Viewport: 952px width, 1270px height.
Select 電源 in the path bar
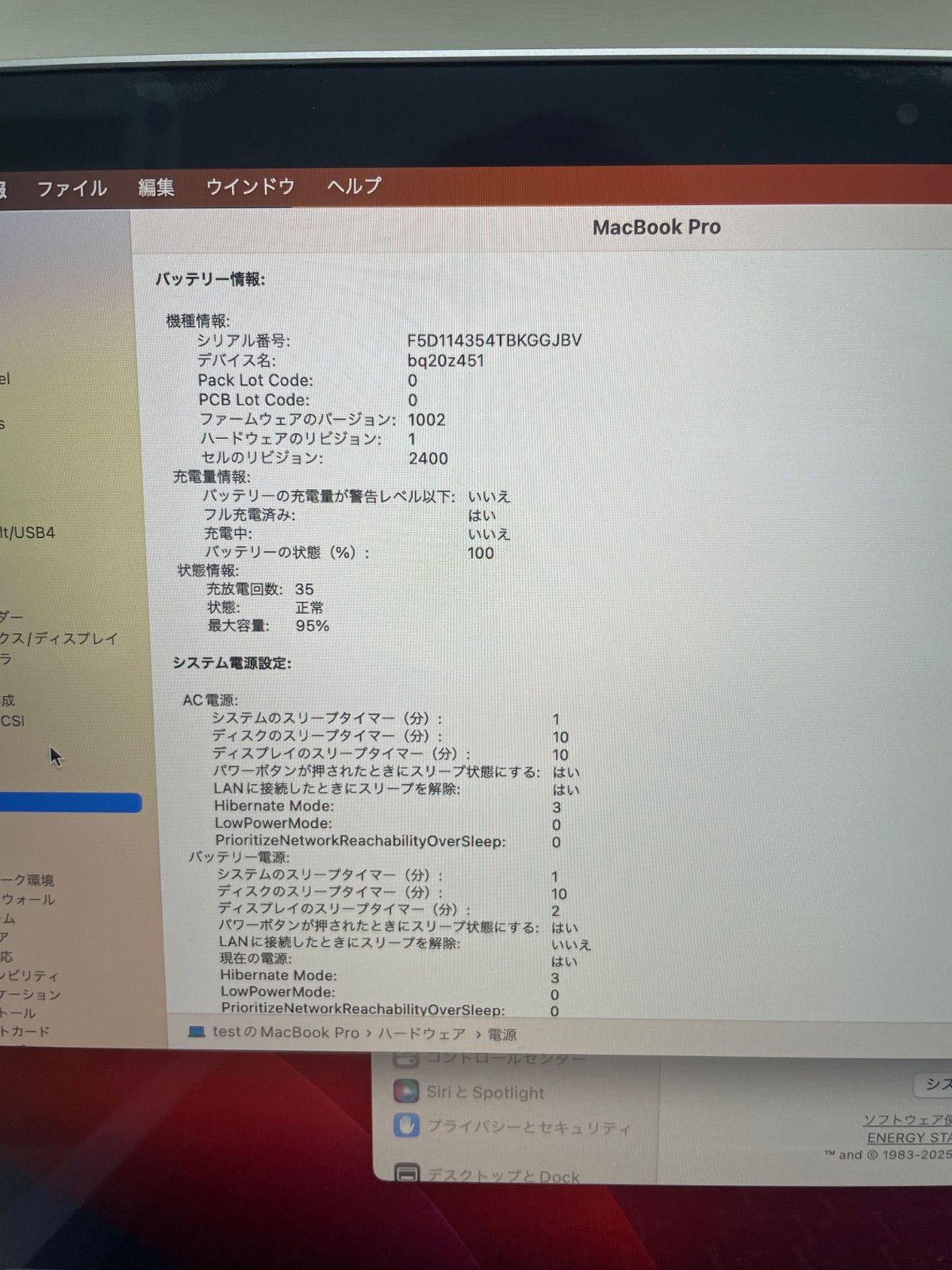501,1034
